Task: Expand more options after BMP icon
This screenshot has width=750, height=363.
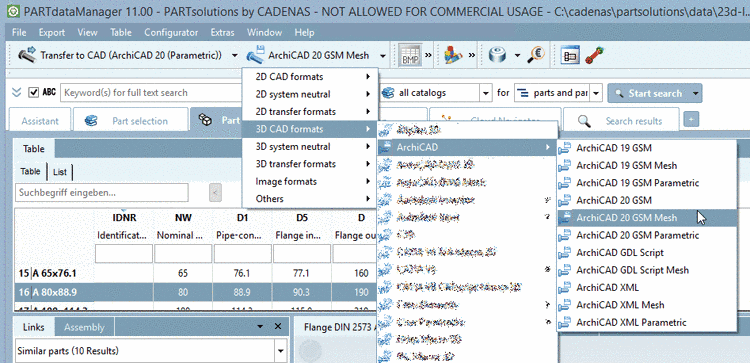Action: (x=429, y=55)
